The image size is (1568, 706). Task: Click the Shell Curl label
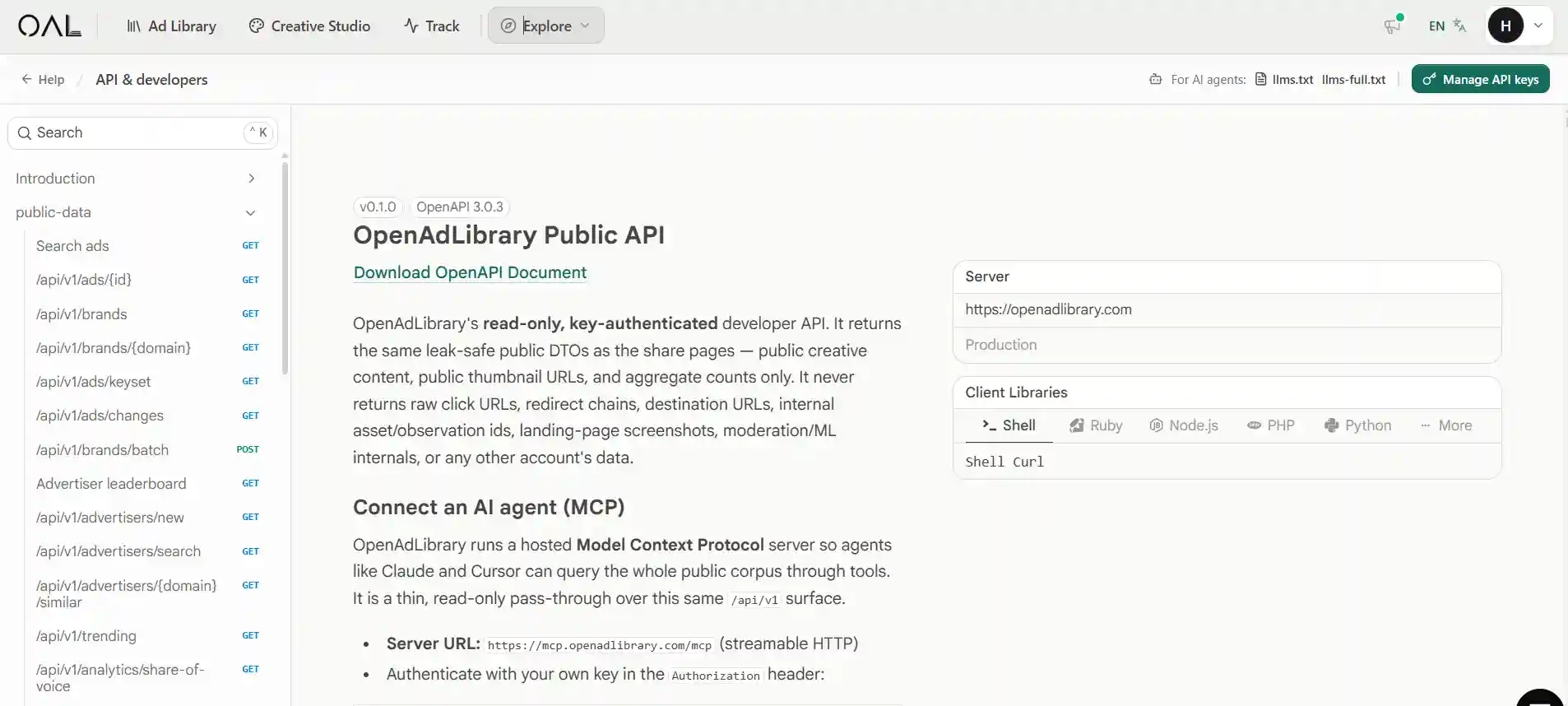[1004, 462]
